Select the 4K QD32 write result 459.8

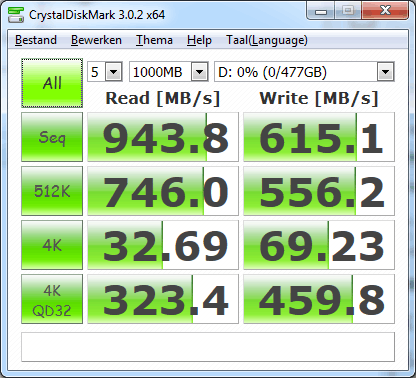pyautogui.click(x=319, y=299)
